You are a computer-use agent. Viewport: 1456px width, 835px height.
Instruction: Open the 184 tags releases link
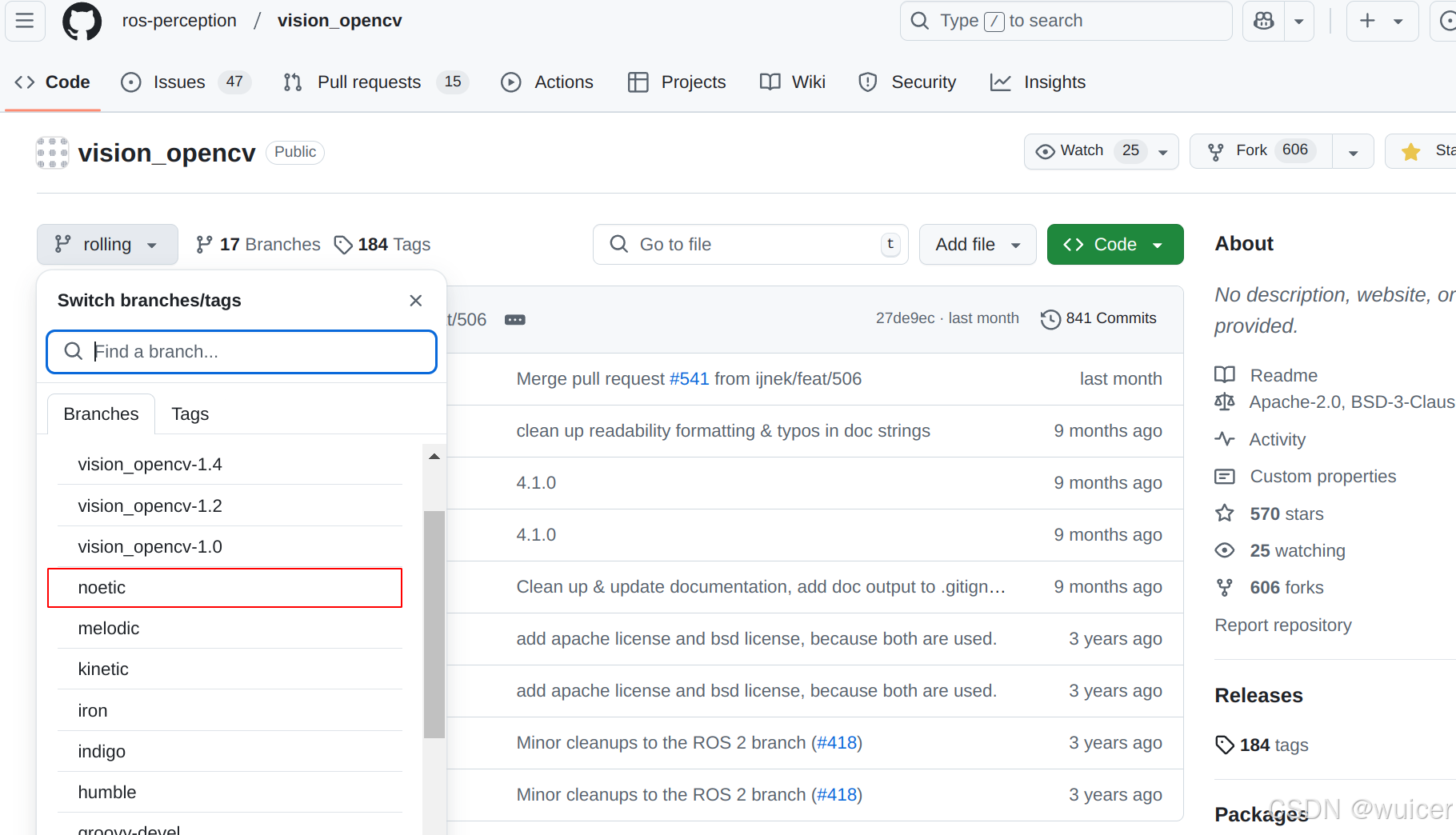[x=1262, y=745]
